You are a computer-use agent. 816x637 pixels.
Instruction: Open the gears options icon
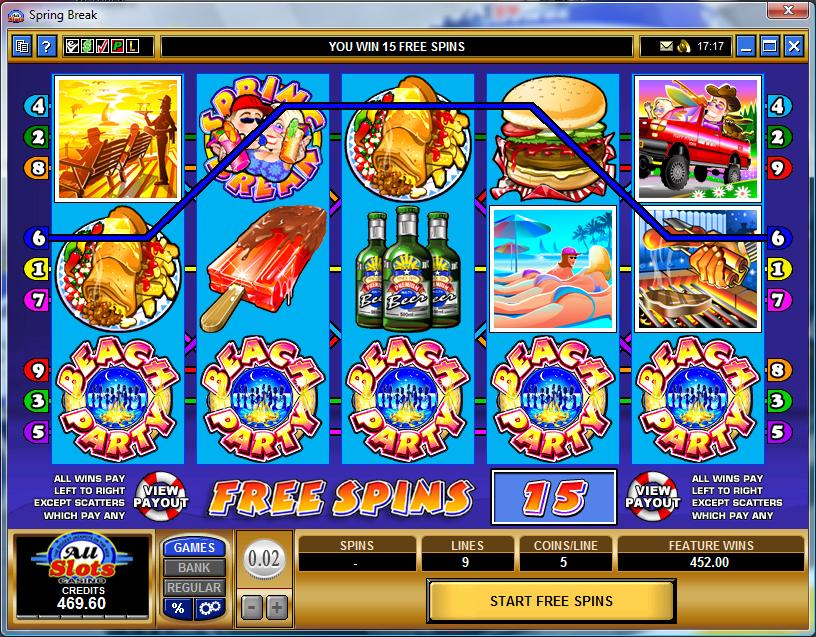[210, 608]
